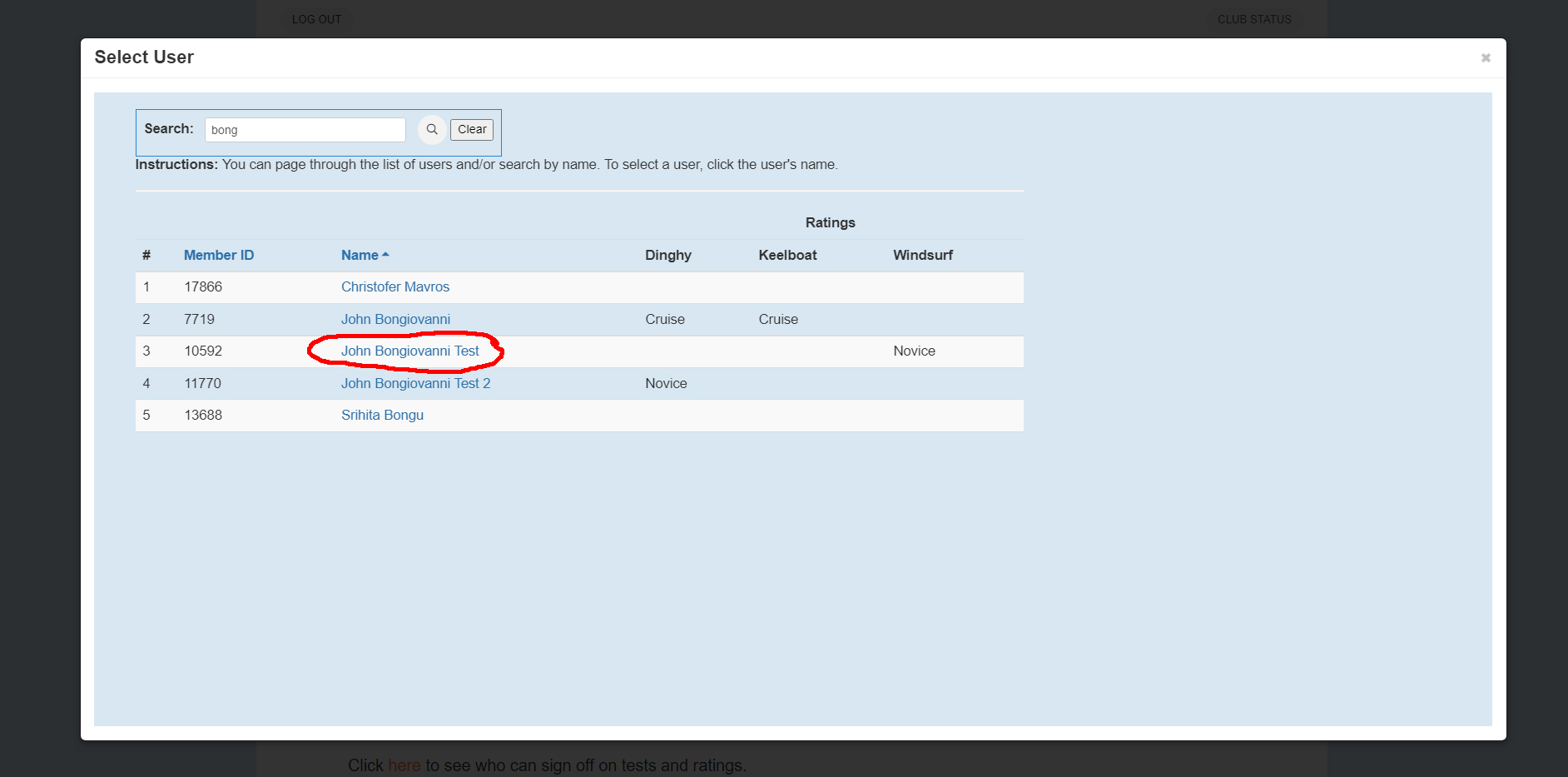Select user Srihita Bongu
Image resolution: width=1568 pixels, height=777 pixels.
[x=382, y=415]
